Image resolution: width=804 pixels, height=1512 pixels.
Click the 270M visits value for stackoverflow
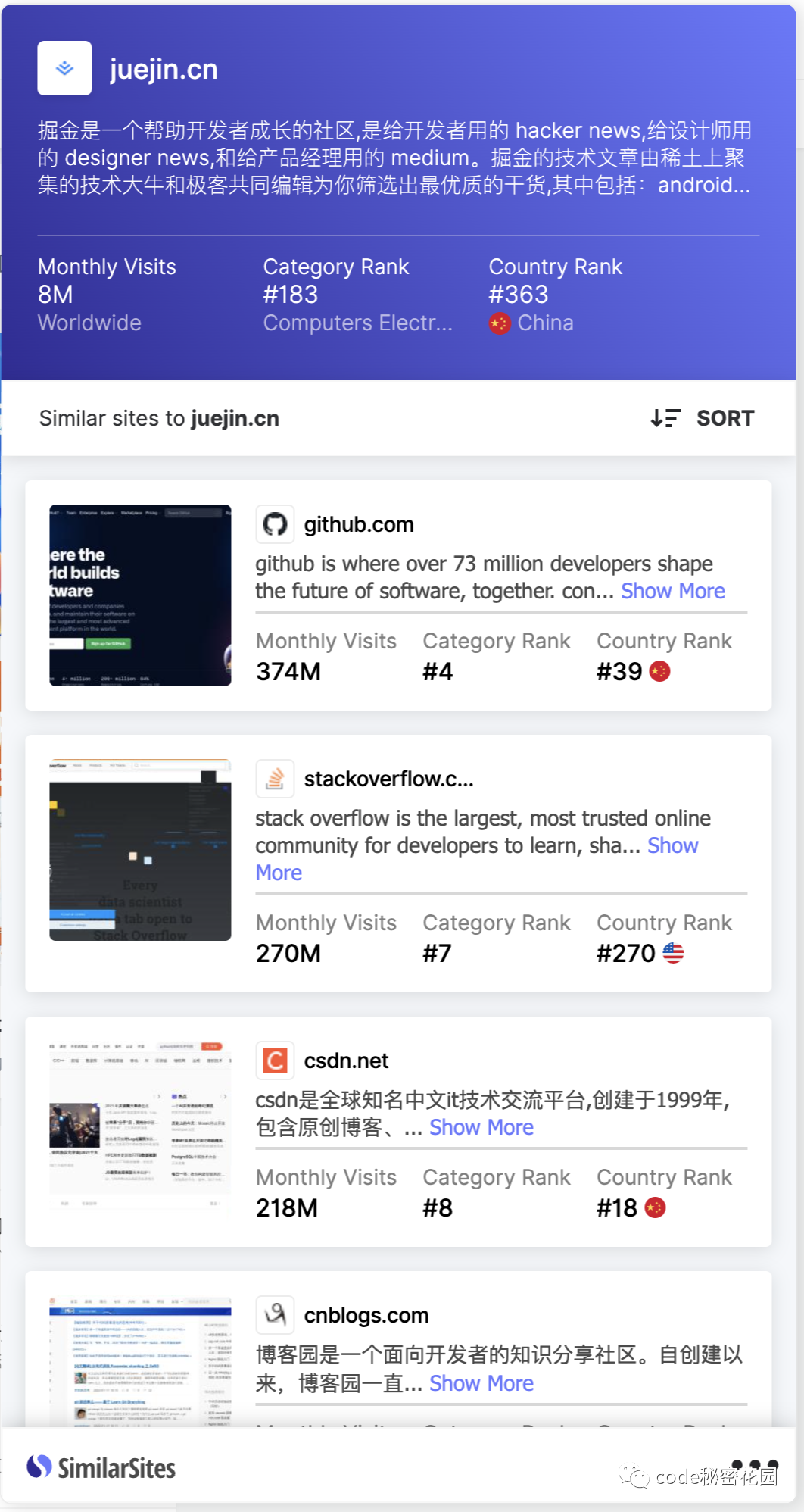(288, 954)
